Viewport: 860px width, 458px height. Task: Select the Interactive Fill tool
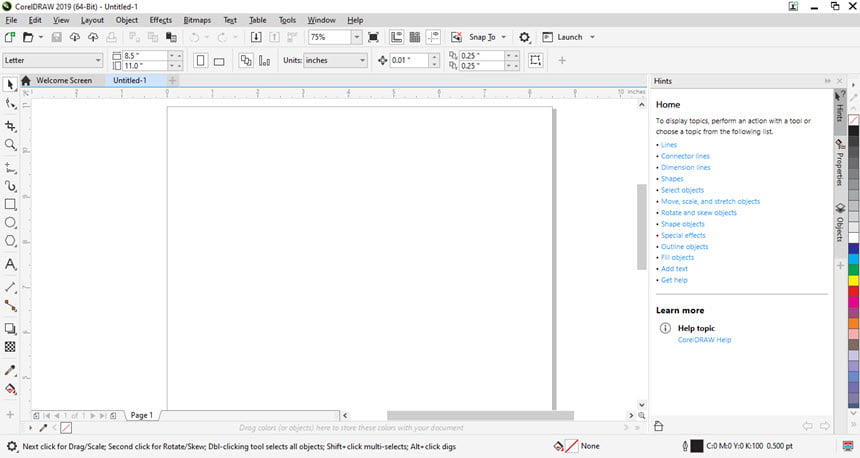(10, 389)
